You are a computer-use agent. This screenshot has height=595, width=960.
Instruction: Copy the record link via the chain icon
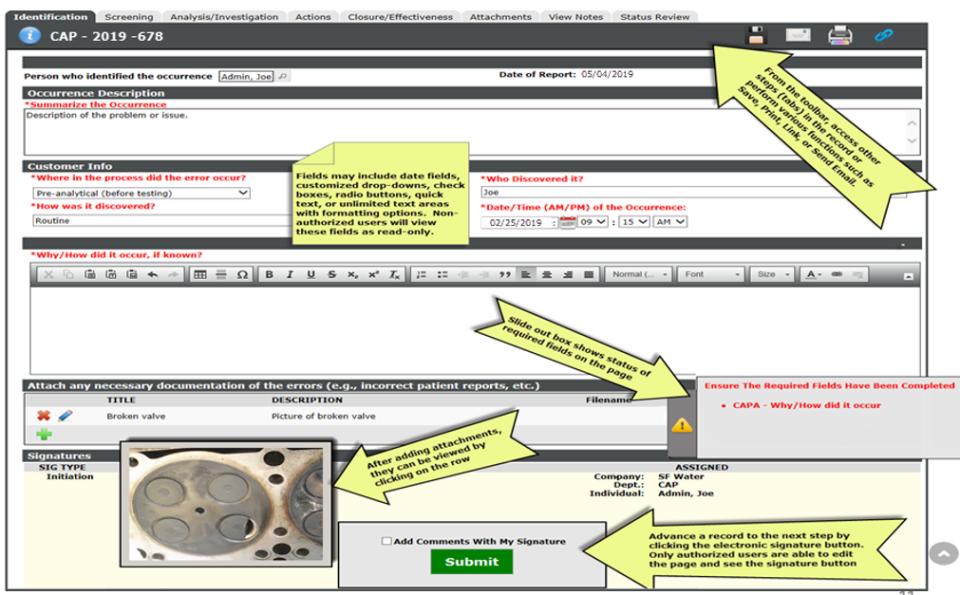(884, 34)
